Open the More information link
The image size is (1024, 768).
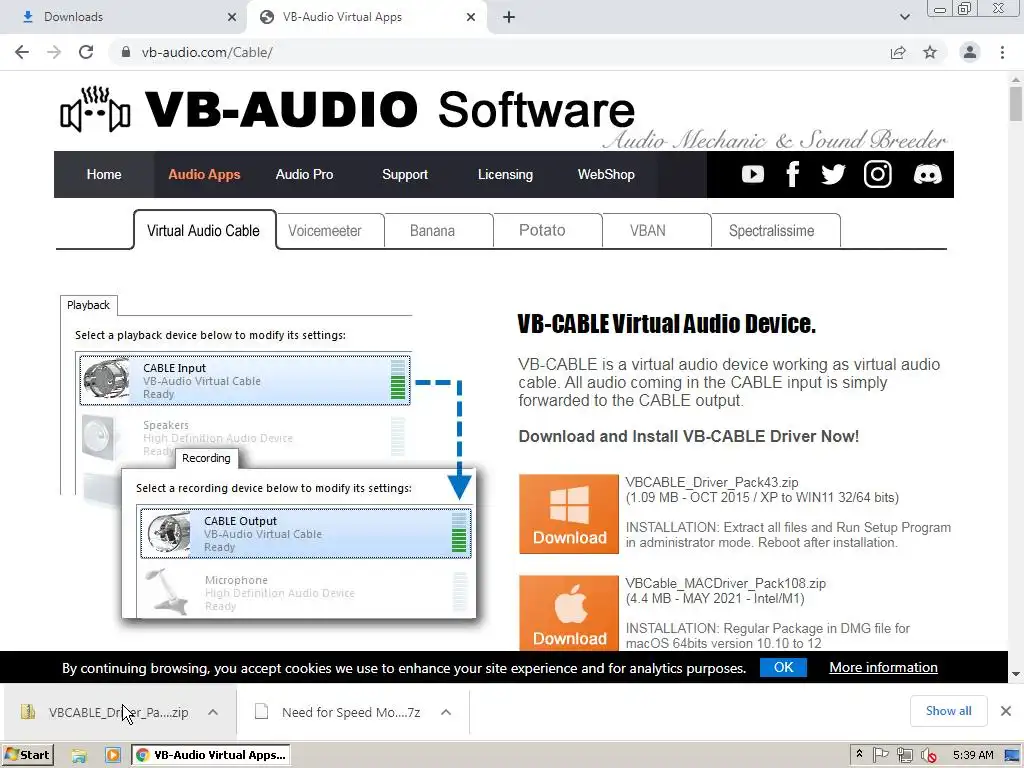(883, 667)
